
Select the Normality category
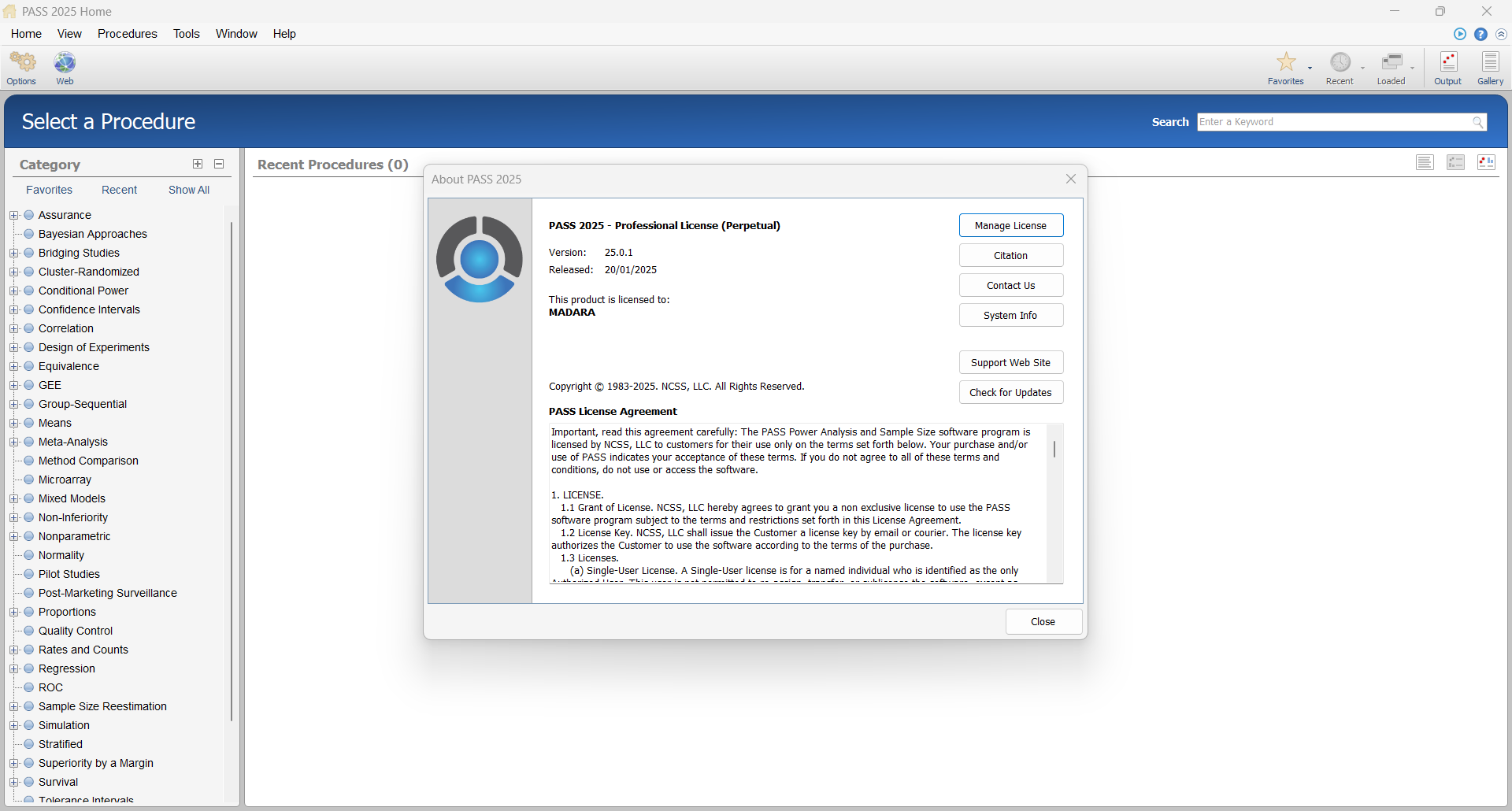pyautogui.click(x=61, y=555)
